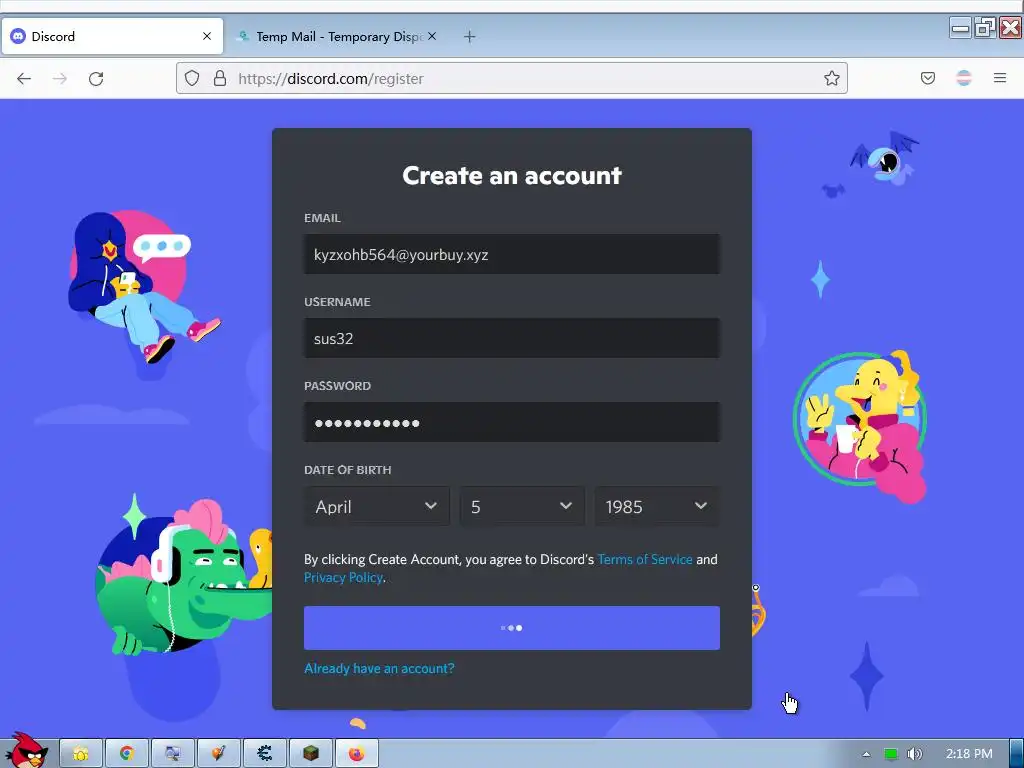Switch to the Discord tab

click(112, 37)
